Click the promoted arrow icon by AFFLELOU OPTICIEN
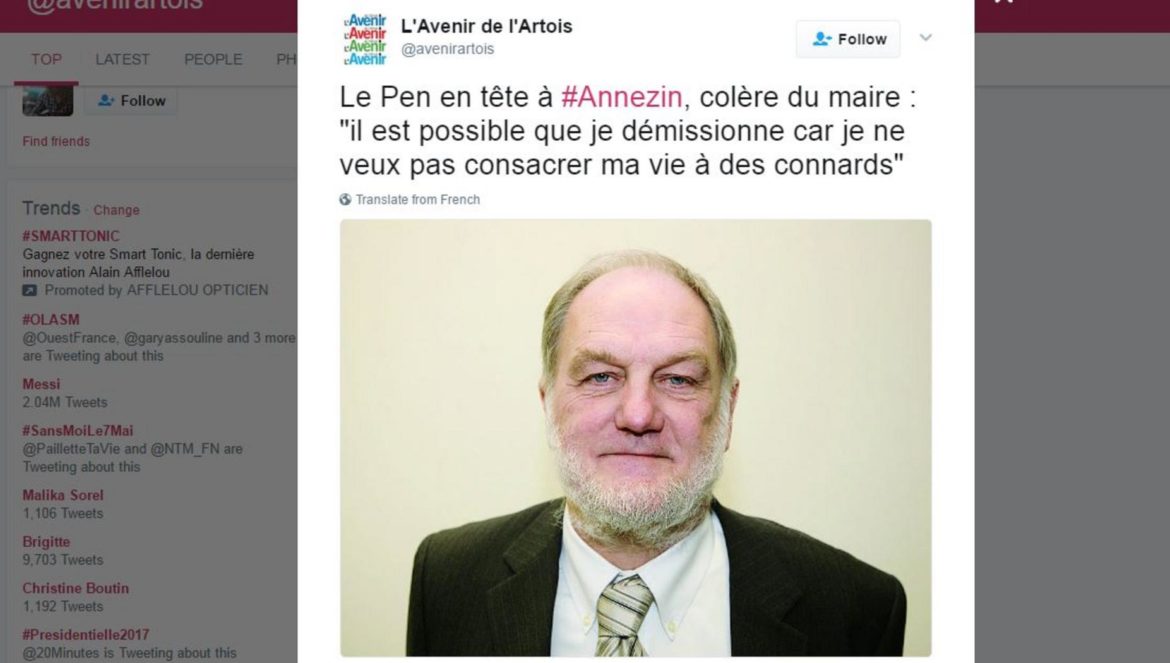Screen dimensions: 1170x663 click(x=29, y=291)
